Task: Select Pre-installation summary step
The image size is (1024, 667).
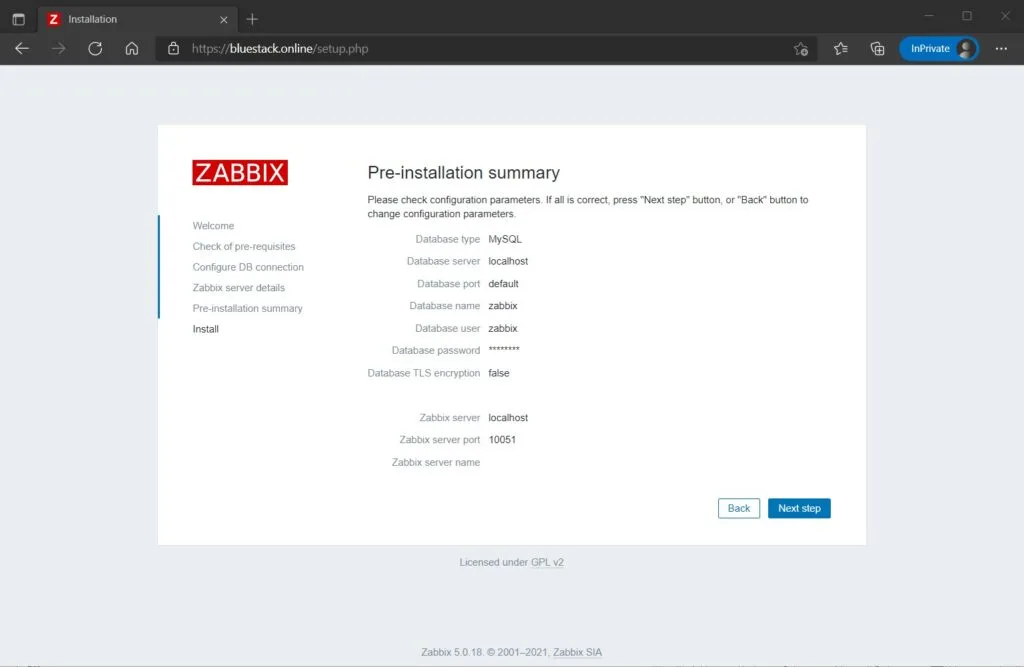Action: 247,308
